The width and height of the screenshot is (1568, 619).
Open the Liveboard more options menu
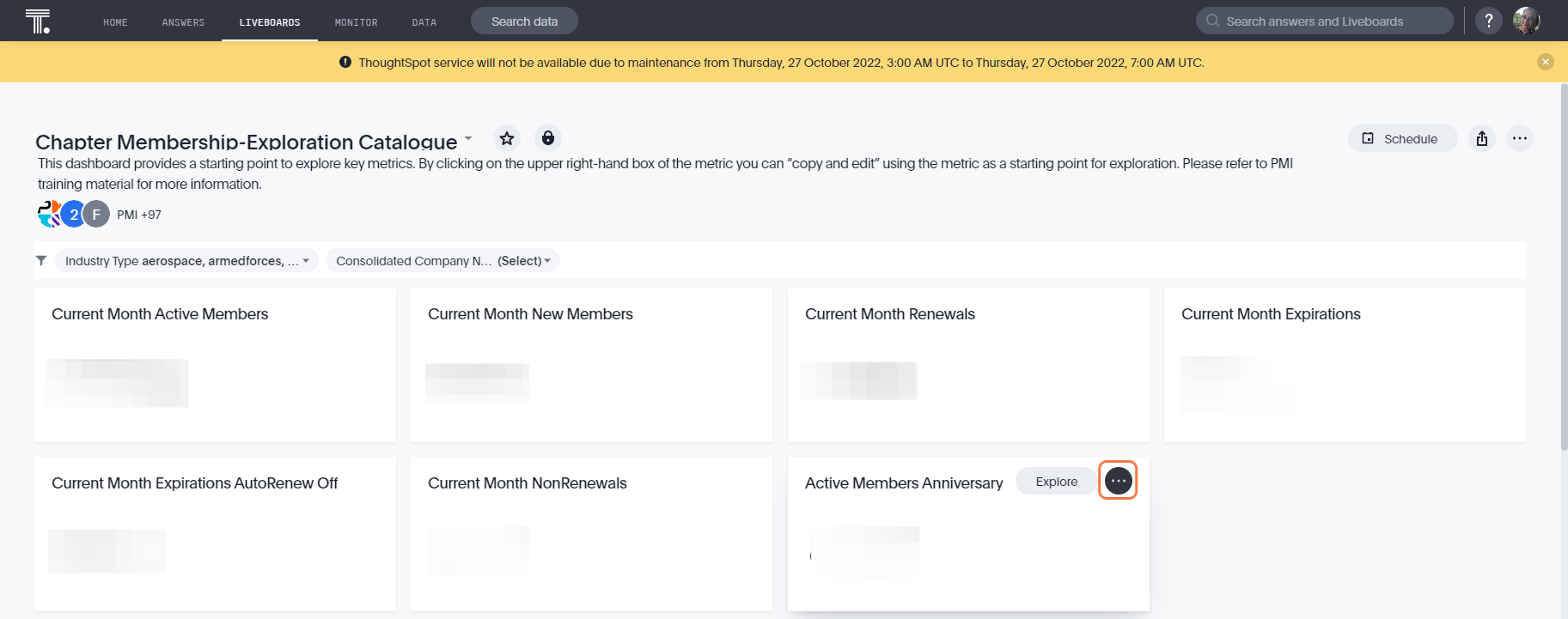click(x=1520, y=138)
